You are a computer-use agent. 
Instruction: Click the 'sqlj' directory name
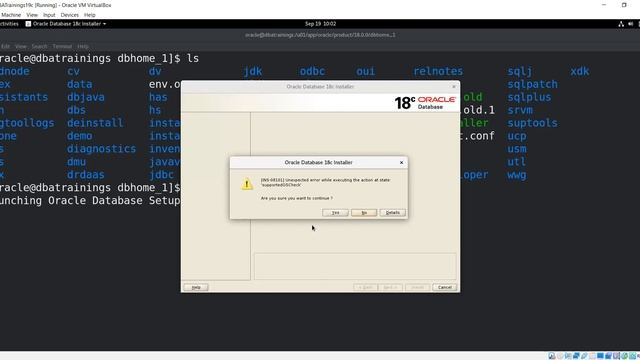[x=520, y=71]
